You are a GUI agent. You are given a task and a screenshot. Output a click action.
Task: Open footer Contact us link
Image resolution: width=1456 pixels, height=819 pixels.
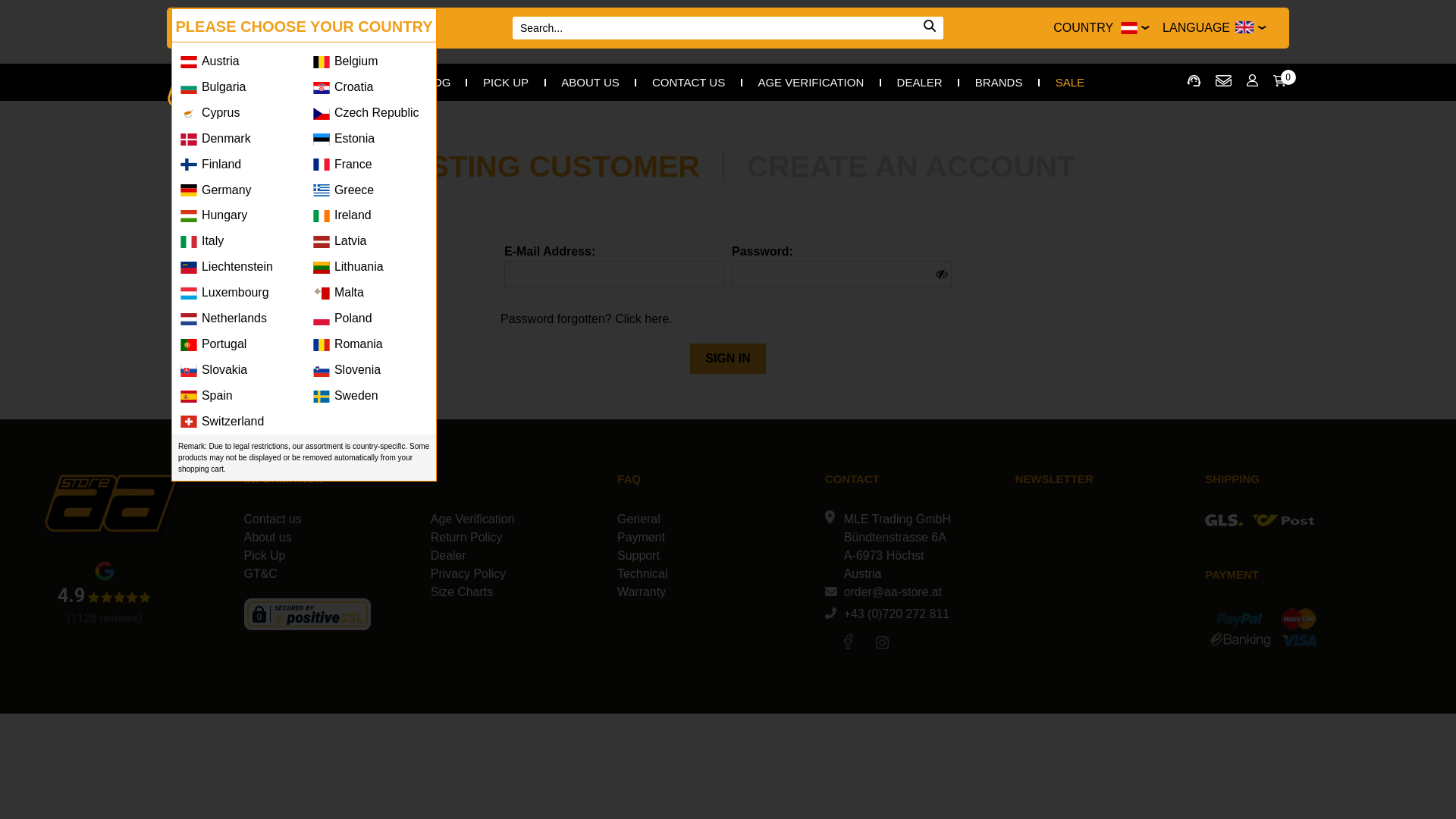point(272,519)
